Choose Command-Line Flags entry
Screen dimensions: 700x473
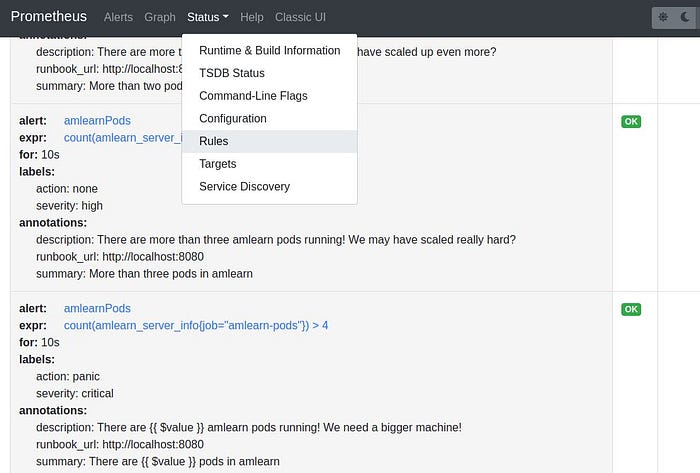(x=270, y=96)
